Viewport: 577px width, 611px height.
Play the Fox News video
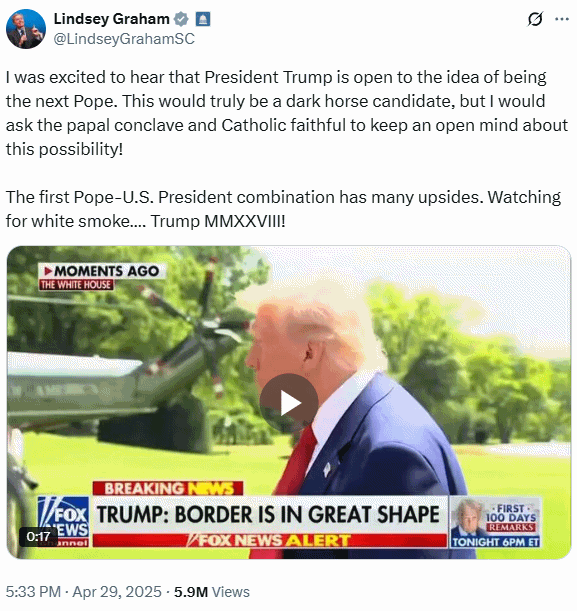[x=289, y=403]
